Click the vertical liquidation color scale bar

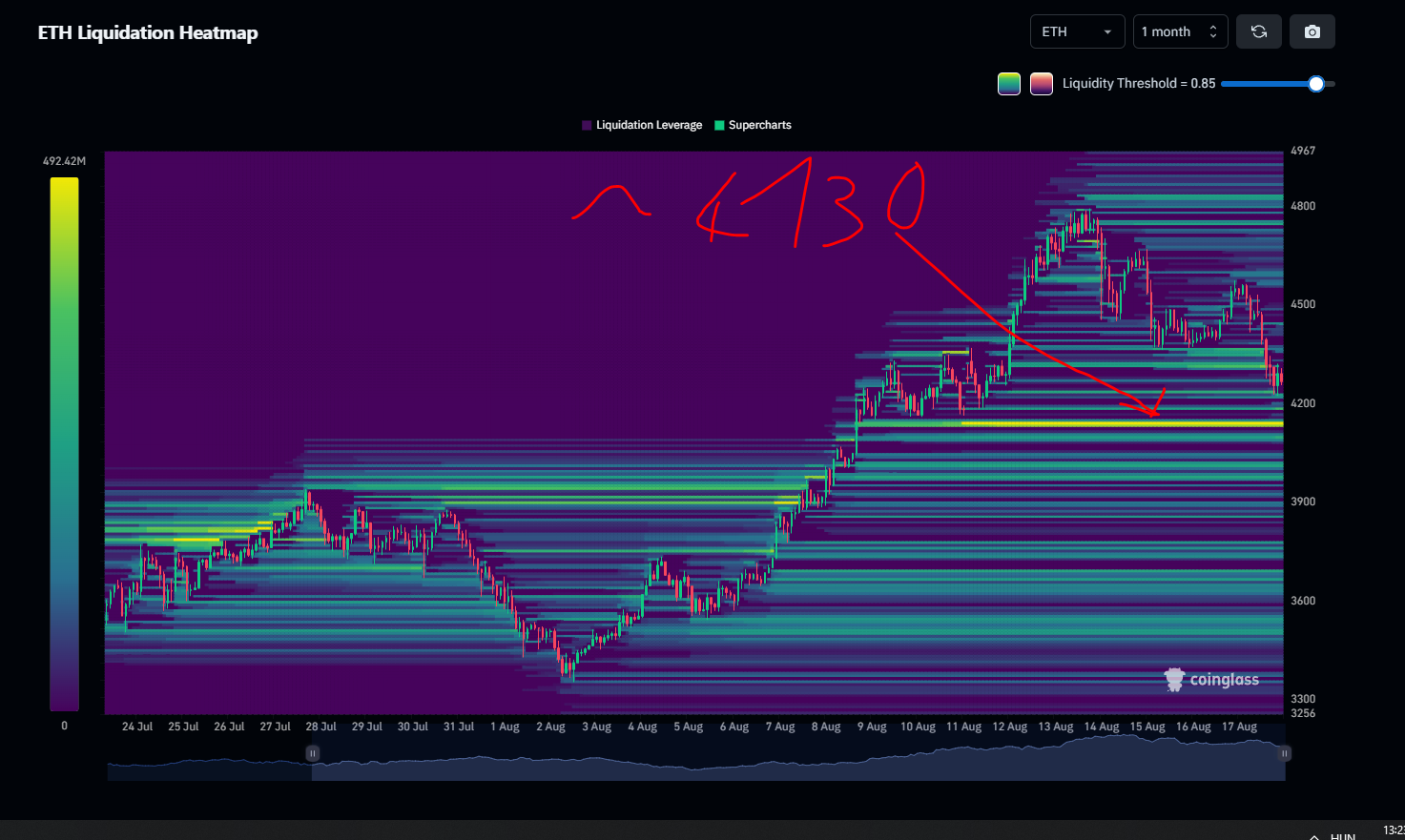(65, 443)
